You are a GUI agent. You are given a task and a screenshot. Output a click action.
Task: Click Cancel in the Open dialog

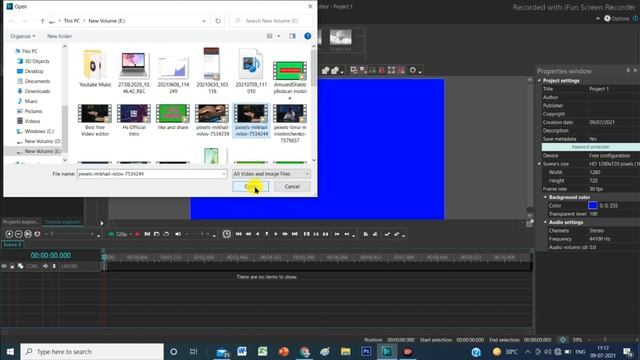coord(292,187)
